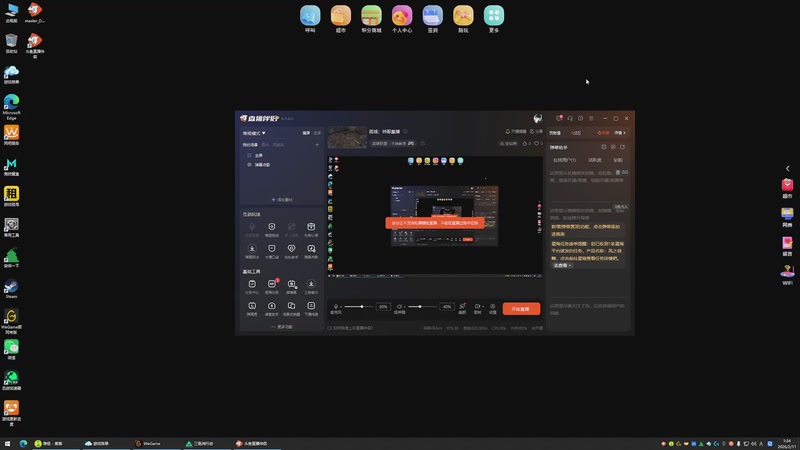Open 场景切换器 in the 基础工具 second row
The width and height of the screenshot is (800, 450).
291,308
